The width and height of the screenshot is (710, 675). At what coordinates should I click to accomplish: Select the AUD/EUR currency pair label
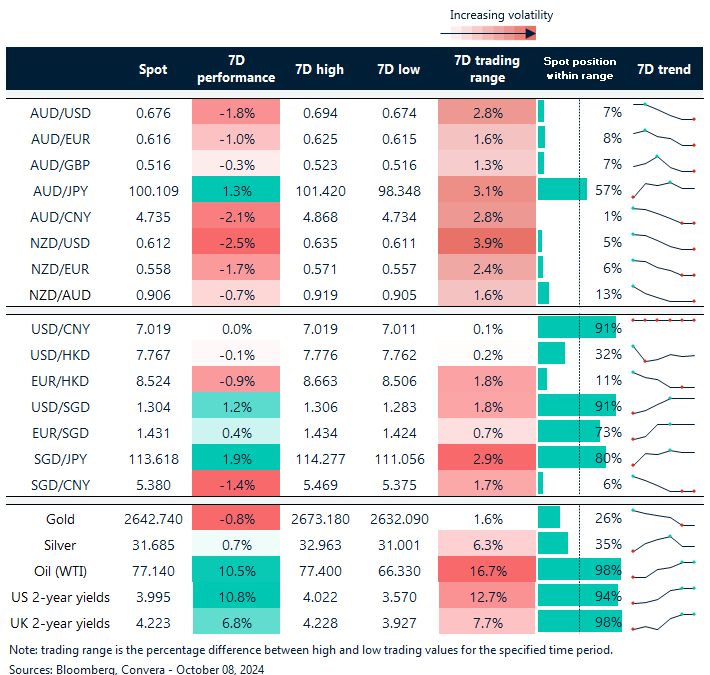point(60,139)
